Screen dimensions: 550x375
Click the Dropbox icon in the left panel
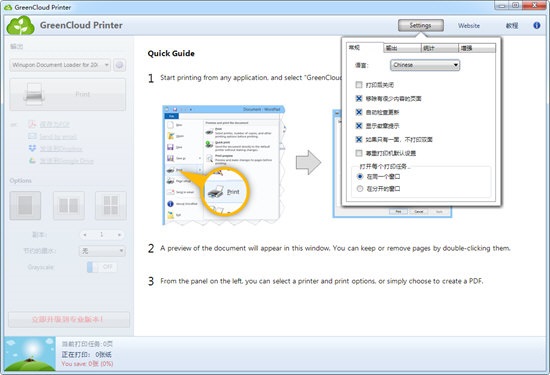(32, 148)
